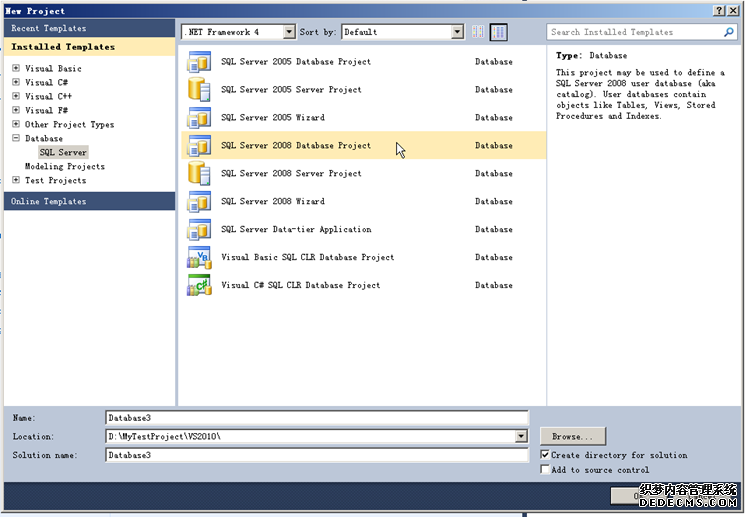Click the SQL Server 2008 Wizard icon
748x517 pixels.
199,202
